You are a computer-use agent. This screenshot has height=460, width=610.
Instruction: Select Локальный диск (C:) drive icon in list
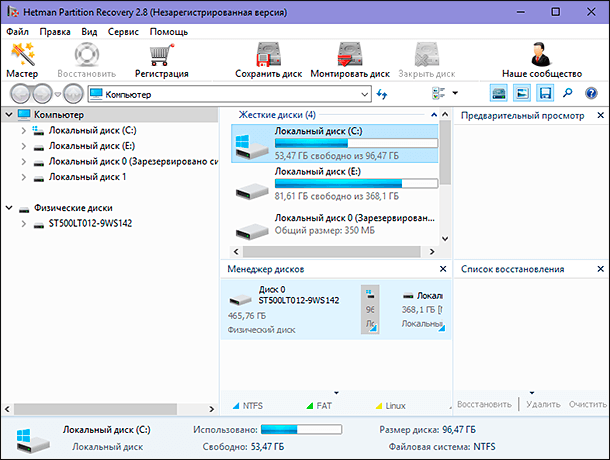coord(251,146)
